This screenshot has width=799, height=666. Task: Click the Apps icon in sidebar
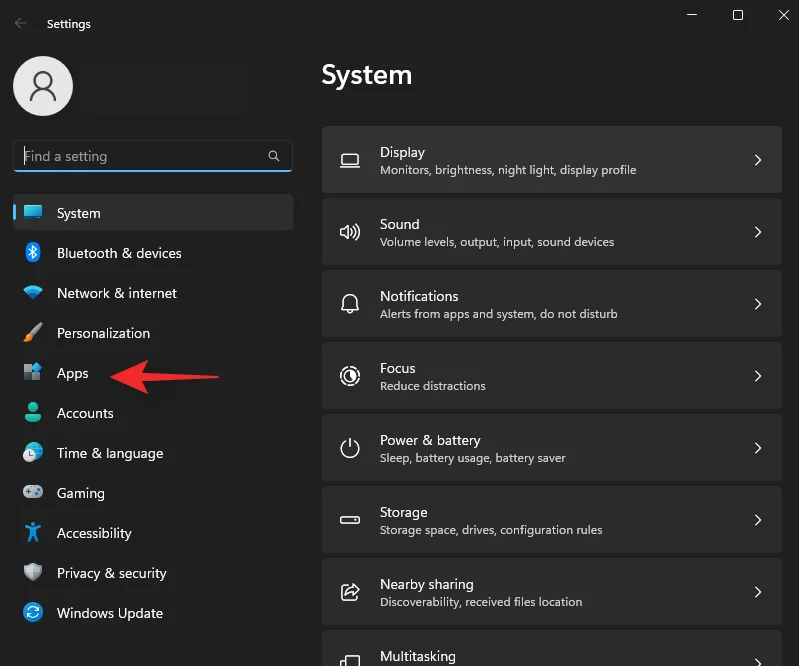33,372
